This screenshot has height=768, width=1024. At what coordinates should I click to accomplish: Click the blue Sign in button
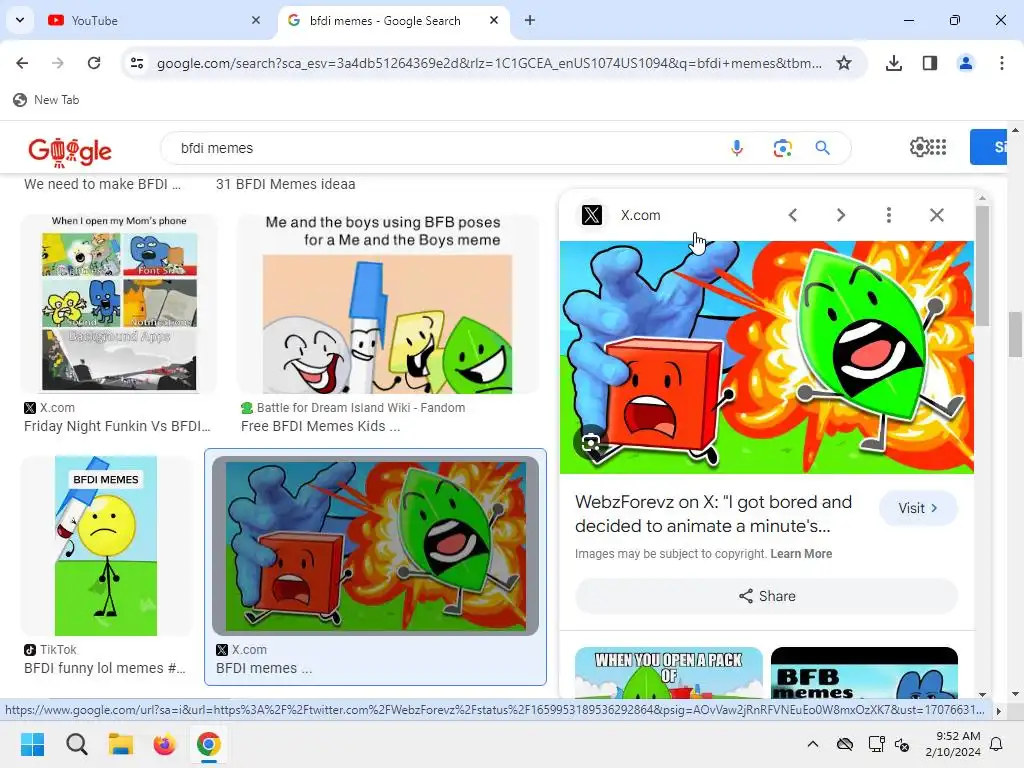point(989,147)
